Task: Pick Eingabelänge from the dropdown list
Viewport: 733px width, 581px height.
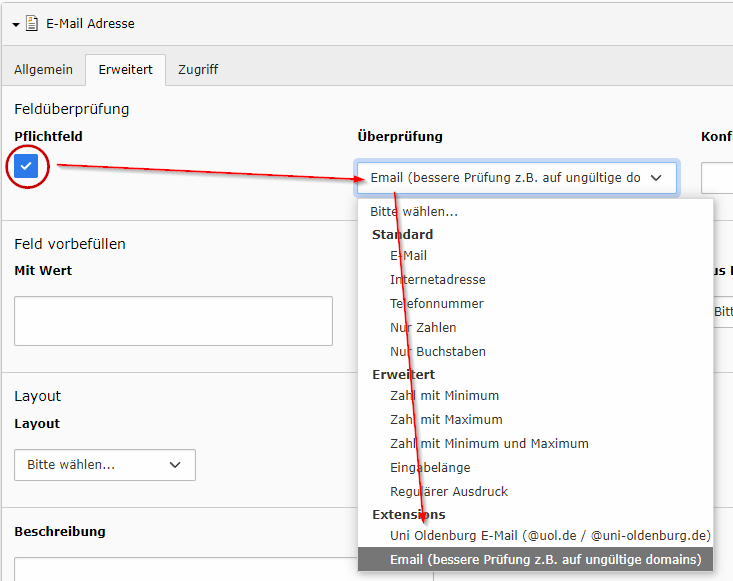Action: pos(430,468)
